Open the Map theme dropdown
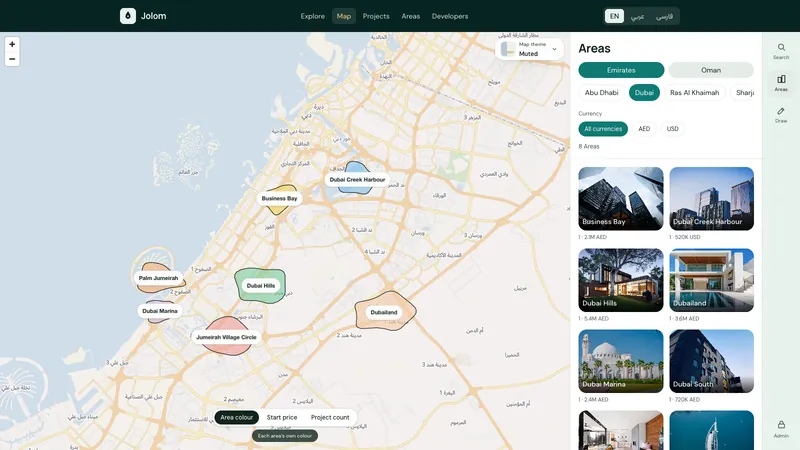Viewport: 800px width, 450px height. 529,49
